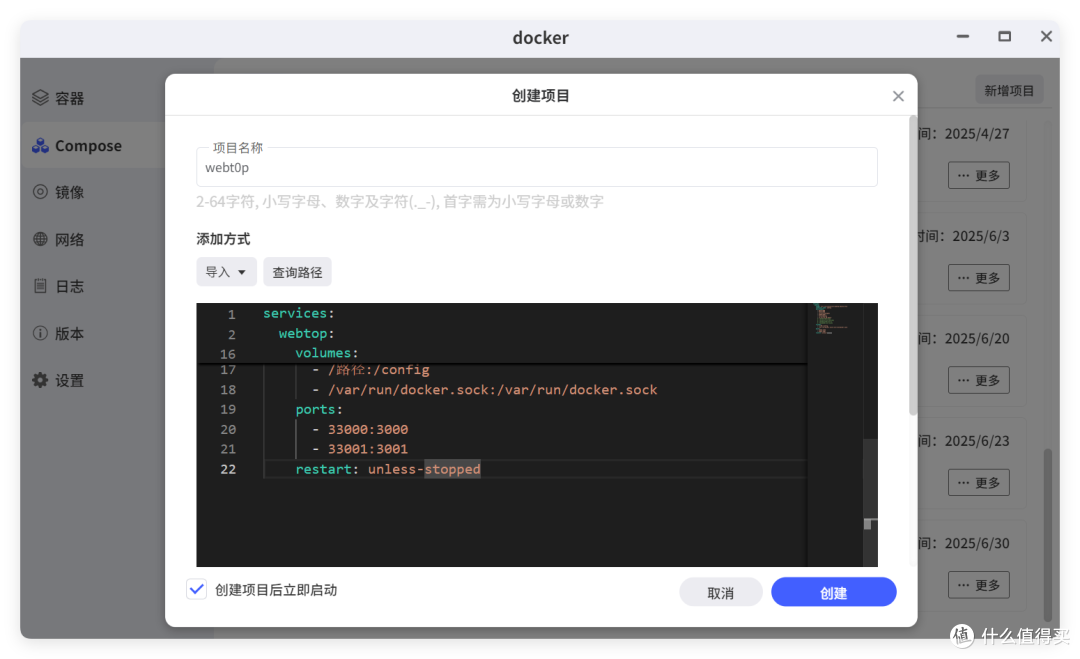Screen dimensions: 1080x659
Task: Click port mapping '33001:3001'
Action: point(368,449)
